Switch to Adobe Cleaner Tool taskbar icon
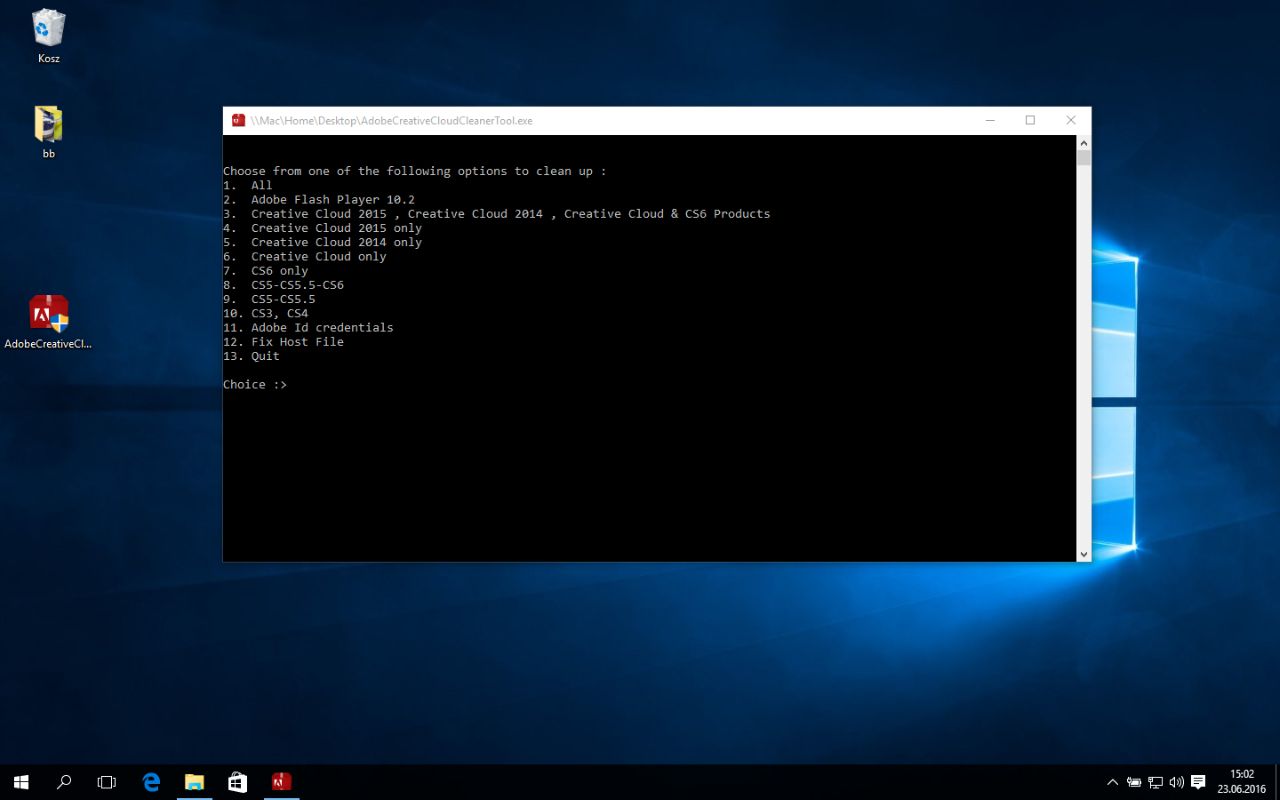1280x800 pixels. point(281,782)
